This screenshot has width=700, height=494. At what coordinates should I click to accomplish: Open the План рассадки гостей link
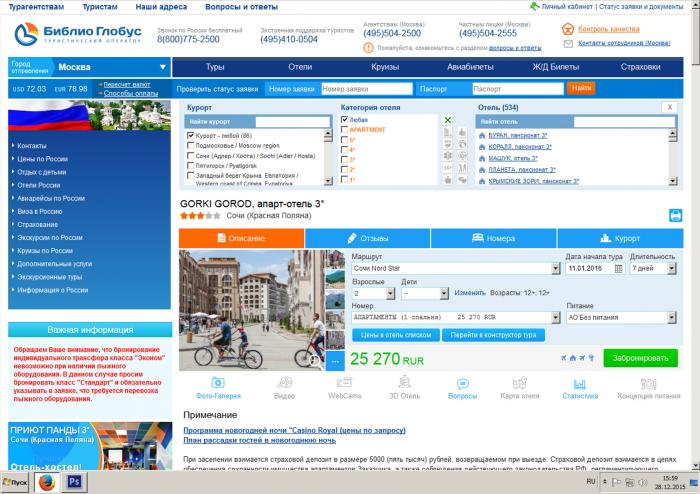[x=259, y=440]
